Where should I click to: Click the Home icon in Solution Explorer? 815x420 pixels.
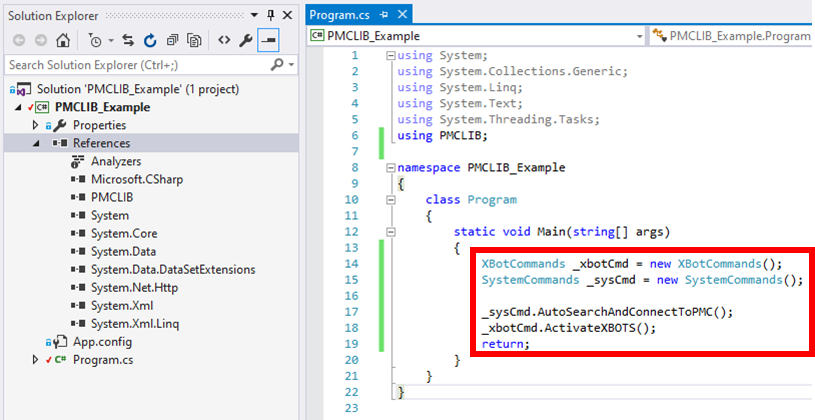pos(63,41)
